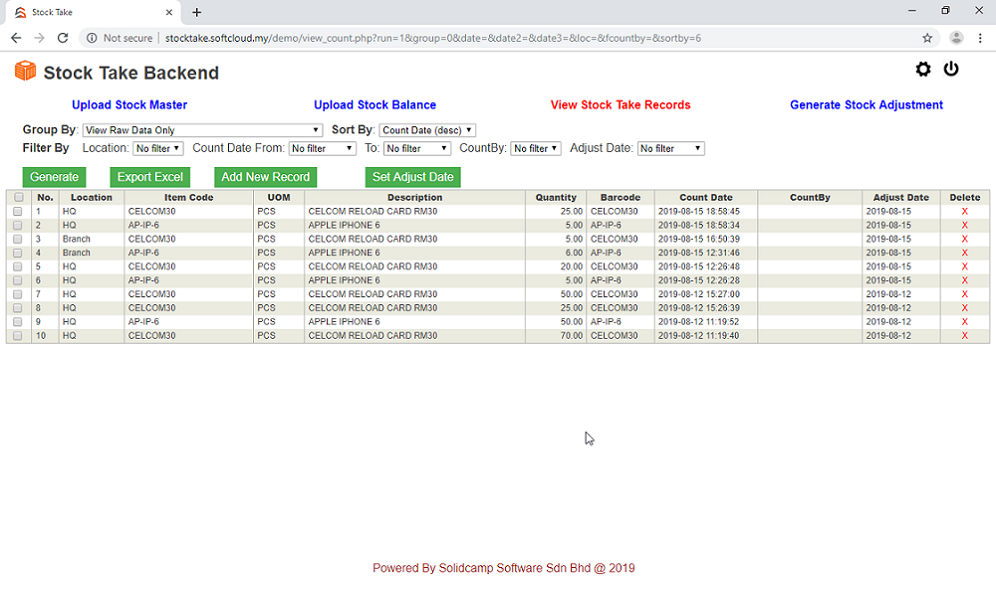Open the Group By dropdown

(x=203, y=130)
